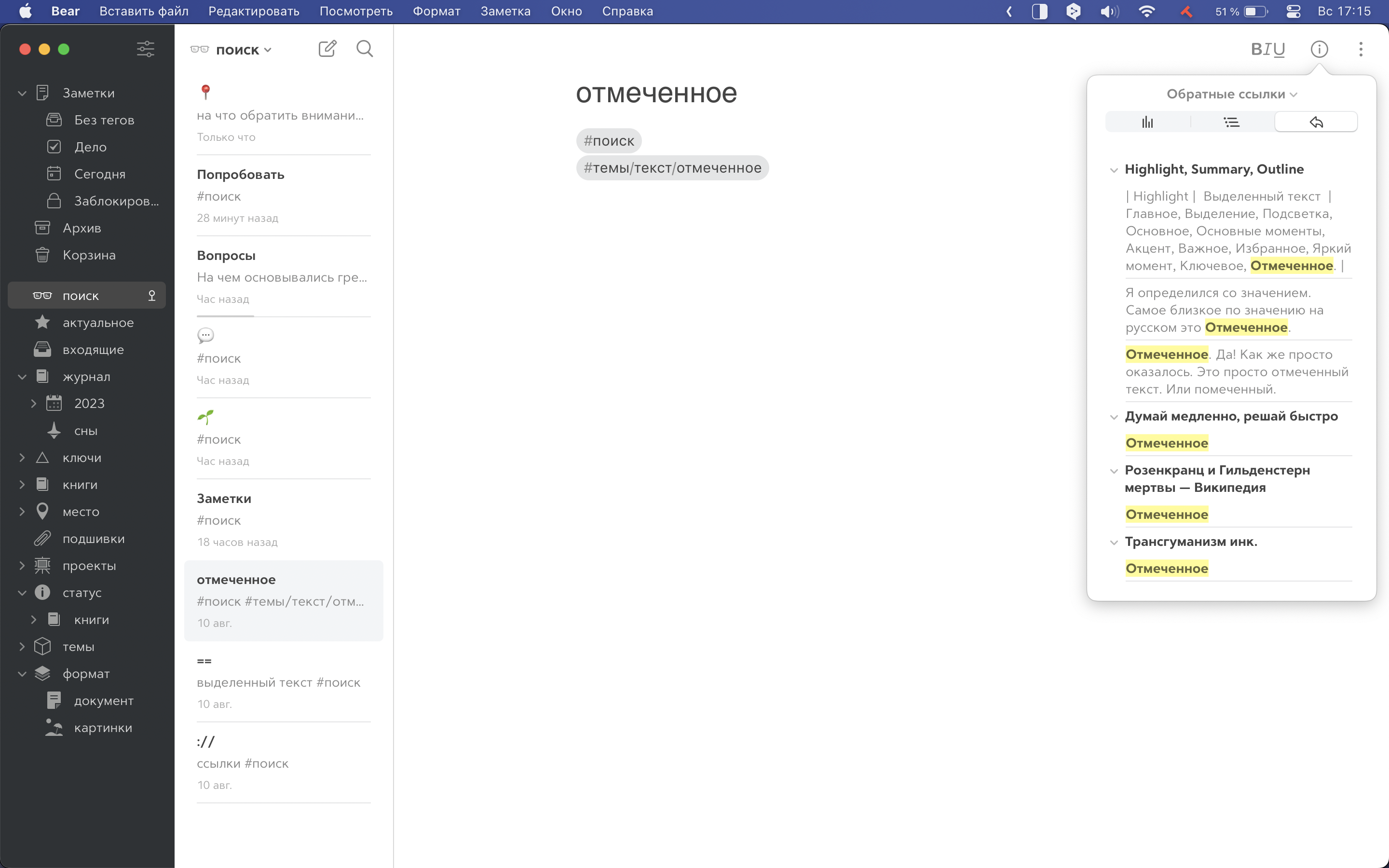
Task: Open the Заметки note in list
Action: [x=284, y=519]
